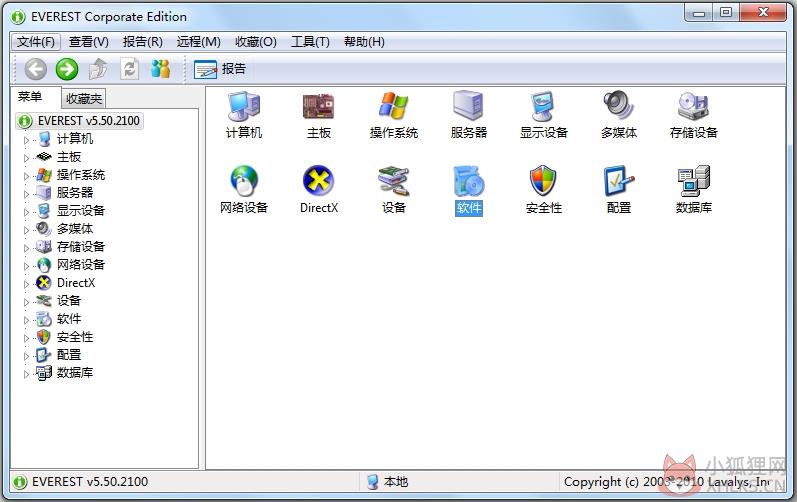Switch to the 收藏夹 tab

click(84, 99)
